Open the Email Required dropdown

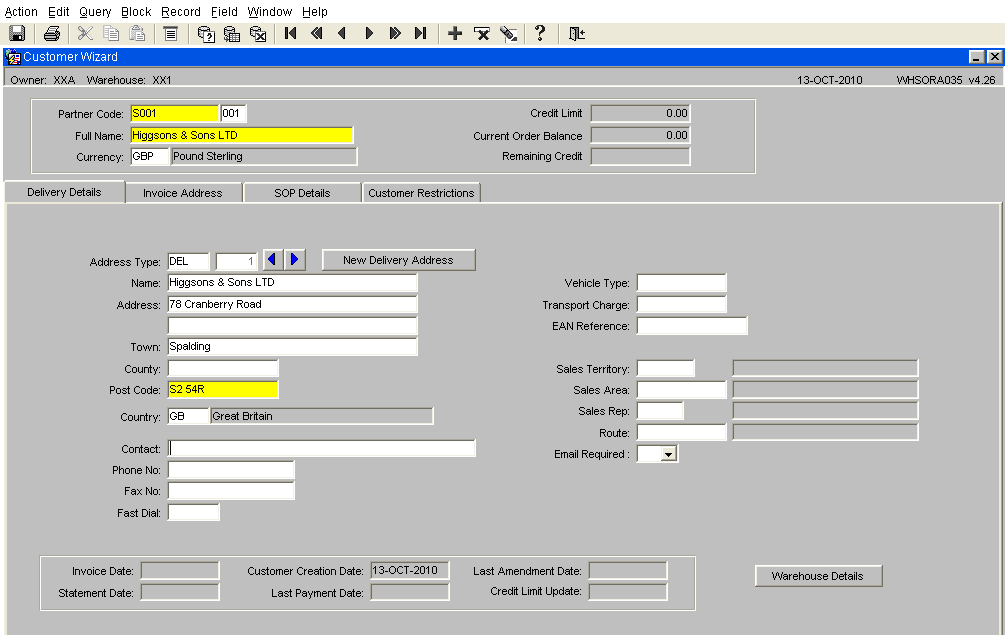point(669,454)
